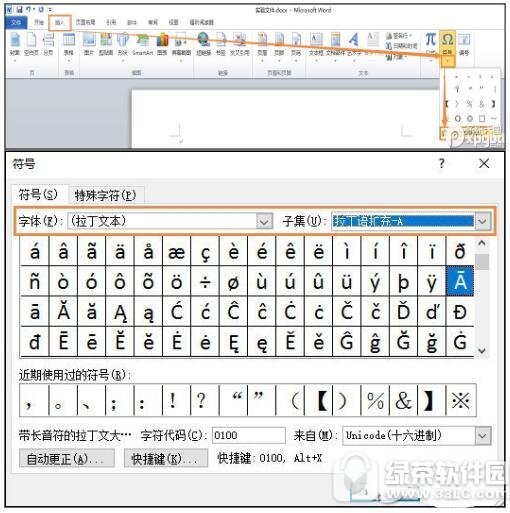Click the Font (字体) combo text field
Image resolution: width=510 pixels, height=513 pixels.
tap(162, 221)
